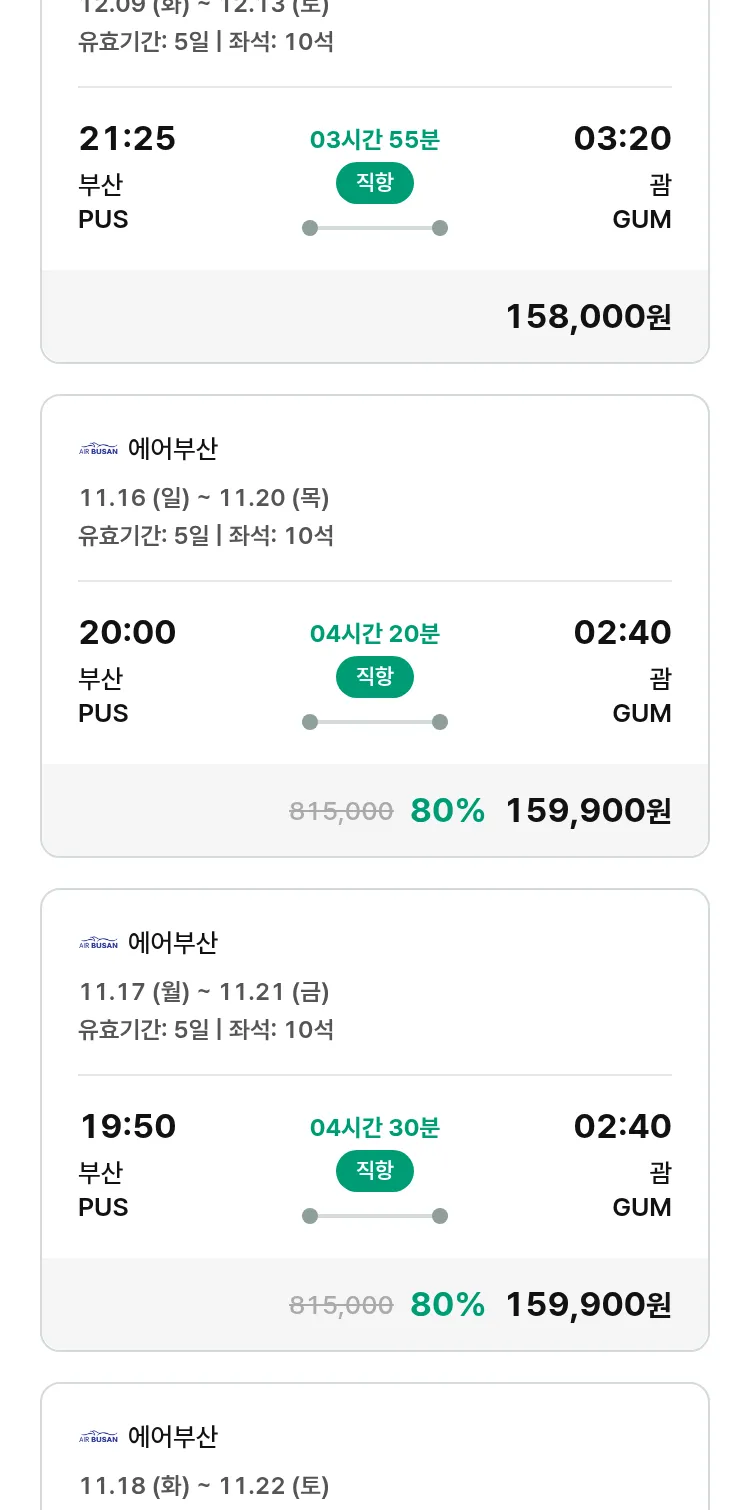Tap the 19:50 departure time from 부산
The image size is (750, 1510).
[x=127, y=1126]
